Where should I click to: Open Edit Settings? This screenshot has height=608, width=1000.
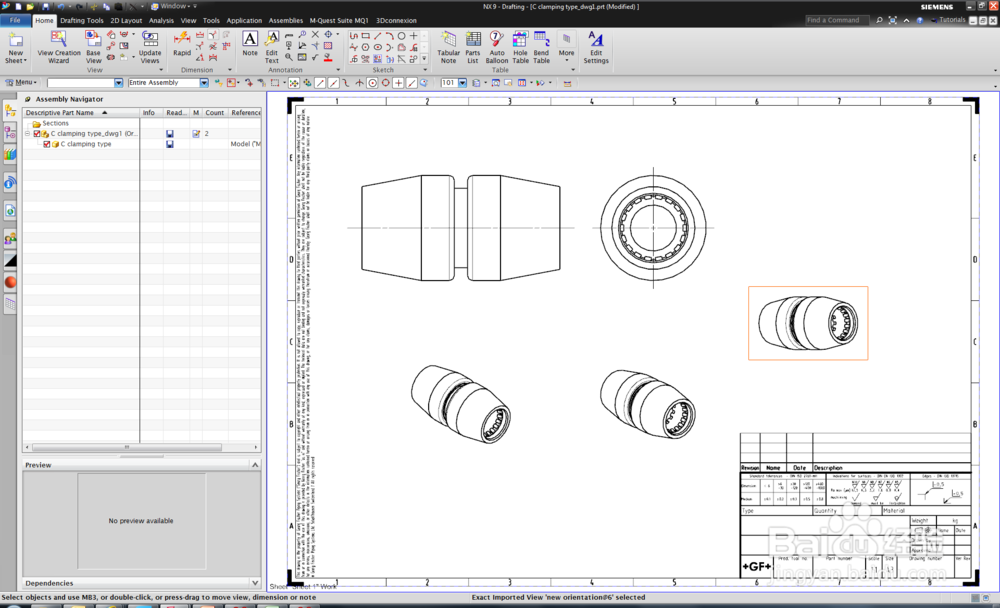tap(596, 47)
